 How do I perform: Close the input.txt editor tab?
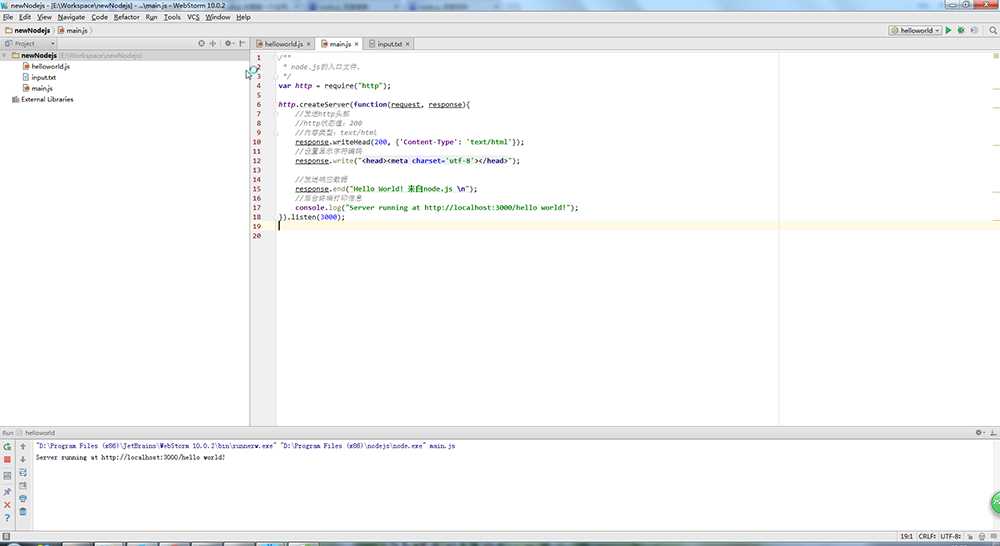click(408, 44)
